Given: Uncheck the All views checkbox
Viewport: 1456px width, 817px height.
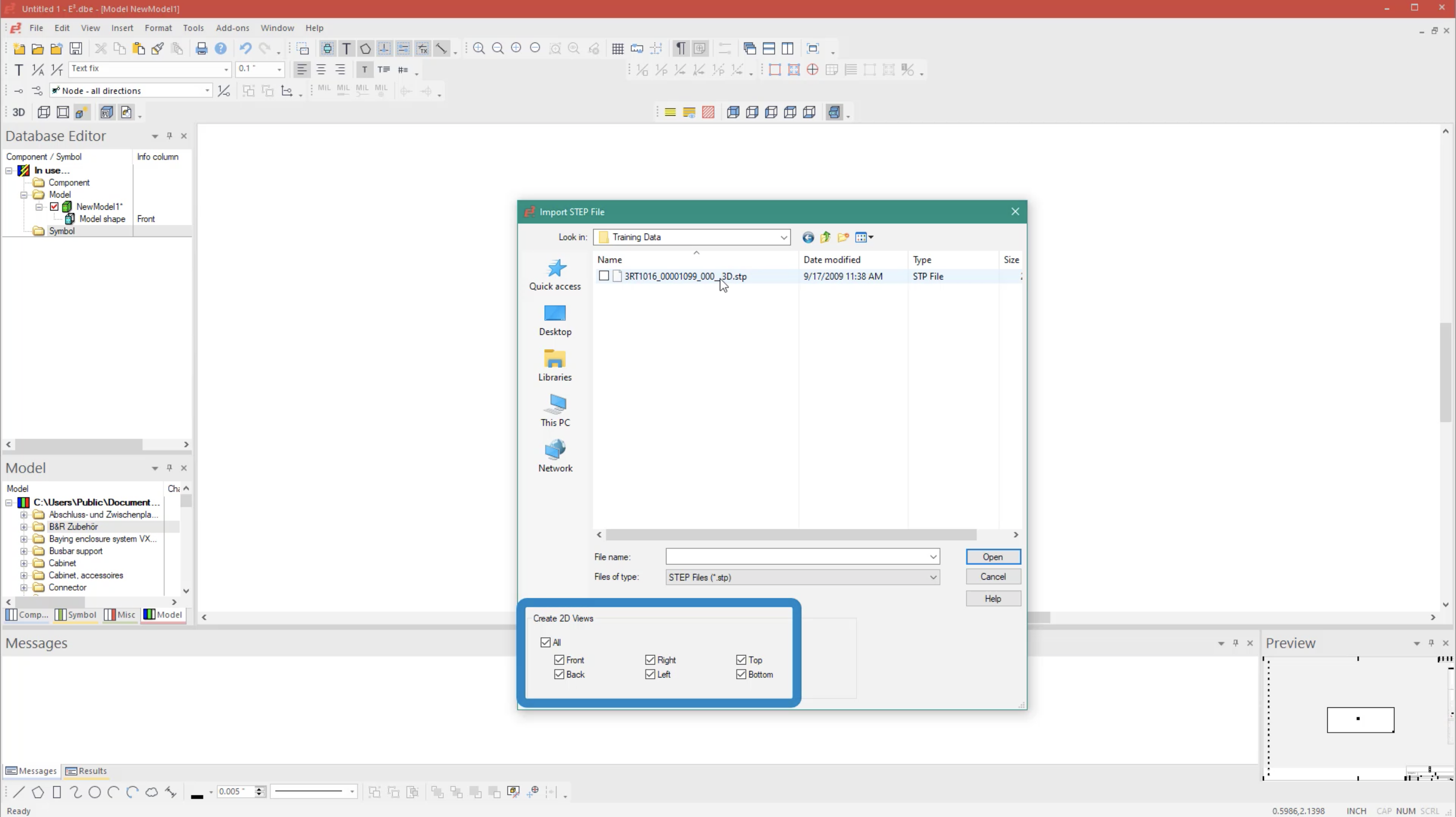Looking at the screenshot, I should point(546,642).
